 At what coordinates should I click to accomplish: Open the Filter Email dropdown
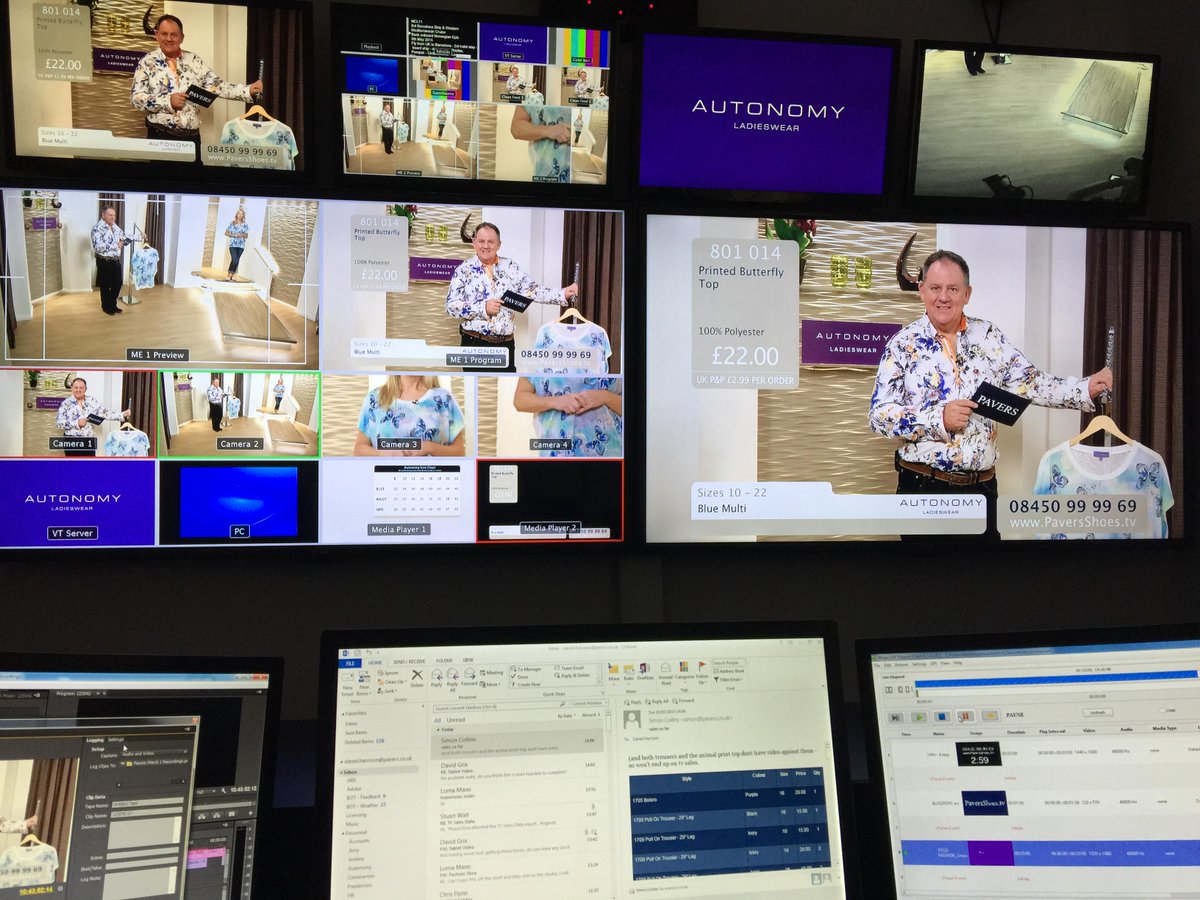click(726, 679)
